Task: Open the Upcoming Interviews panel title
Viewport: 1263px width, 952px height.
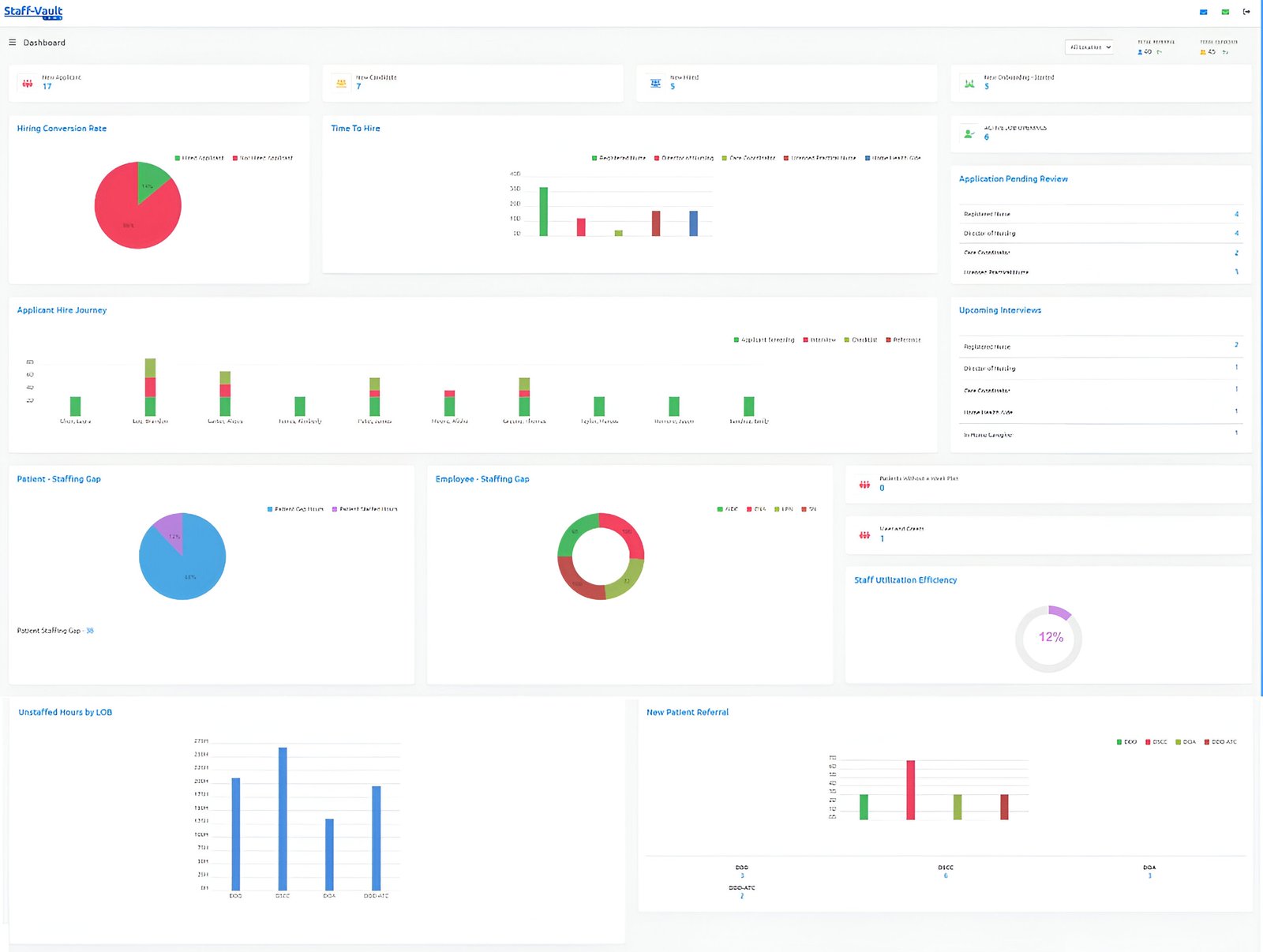Action: [x=999, y=310]
